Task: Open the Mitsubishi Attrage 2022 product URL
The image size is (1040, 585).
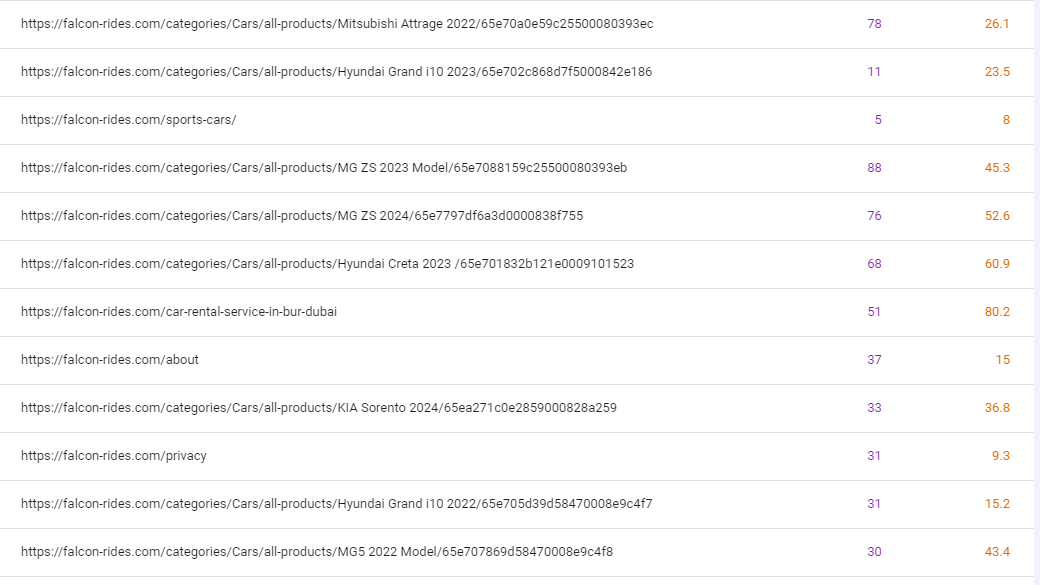Action: pos(337,24)
